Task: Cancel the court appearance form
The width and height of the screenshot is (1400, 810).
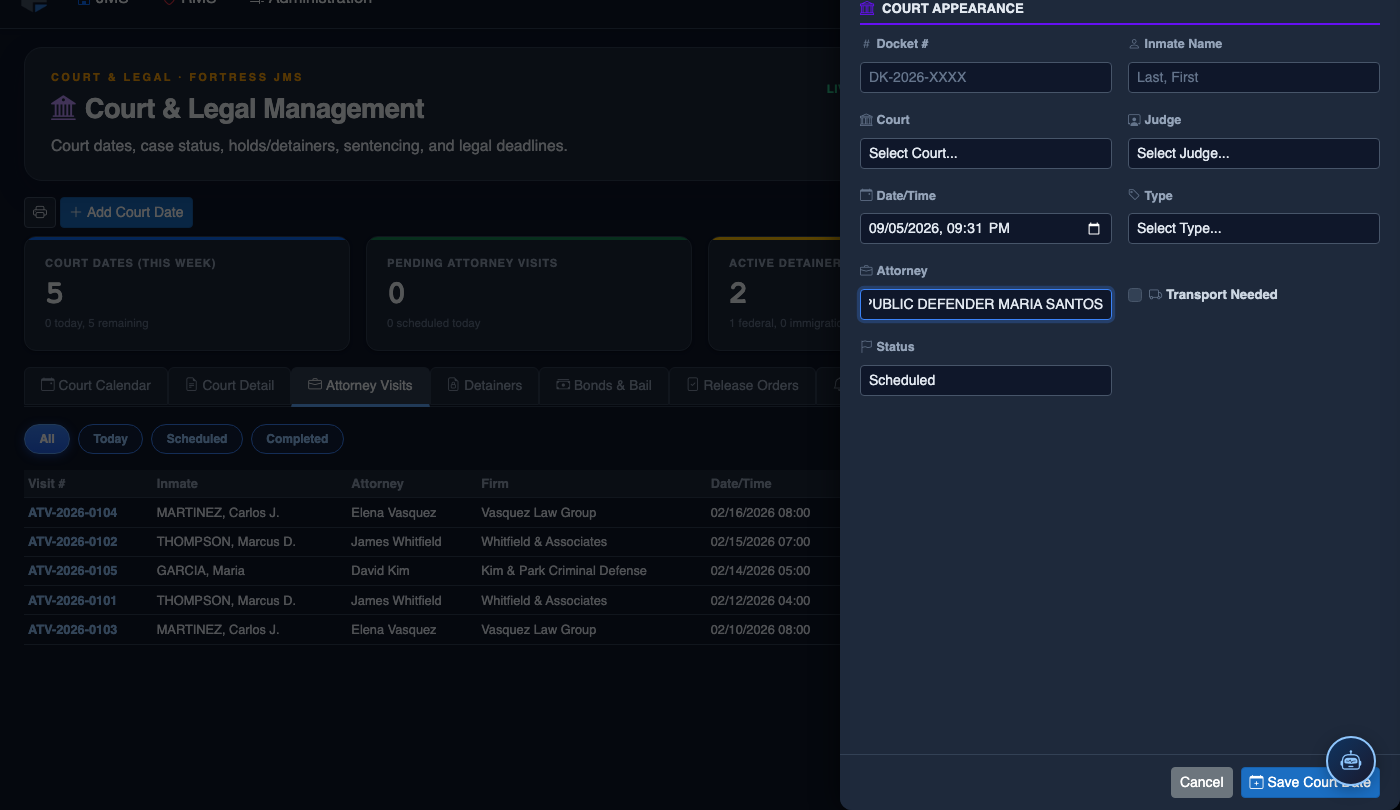Action: pyautogui.click(x=1202, y=782)
